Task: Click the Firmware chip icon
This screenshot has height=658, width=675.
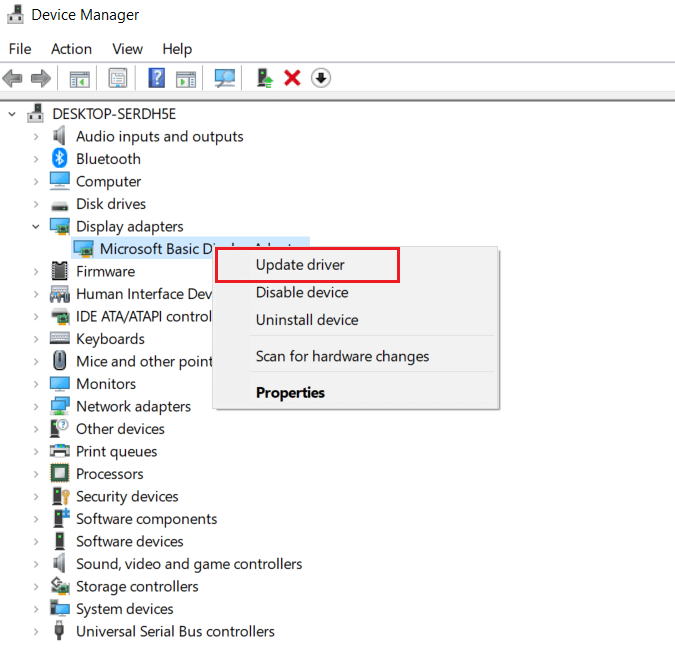Action: tap(59, 271)
